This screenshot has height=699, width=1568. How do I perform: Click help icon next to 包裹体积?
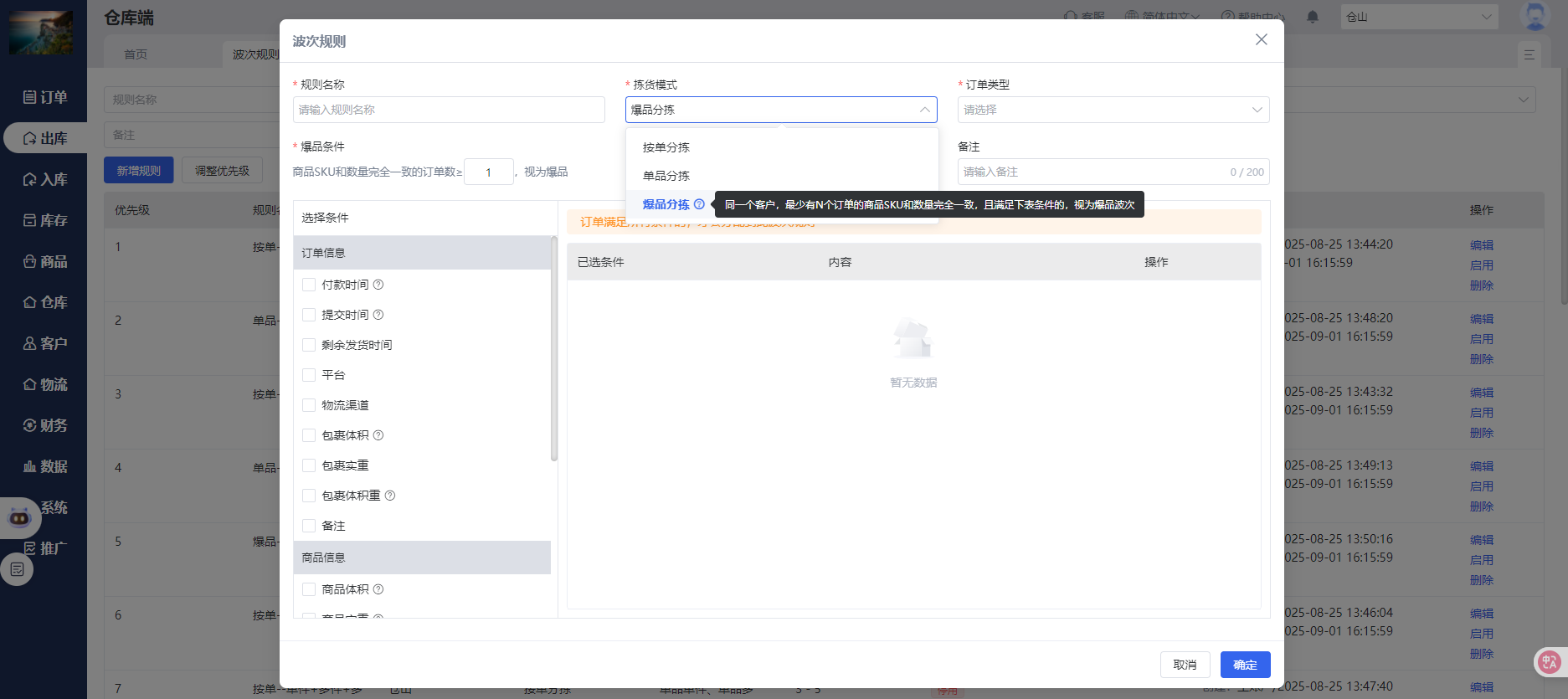coord(378,435)
